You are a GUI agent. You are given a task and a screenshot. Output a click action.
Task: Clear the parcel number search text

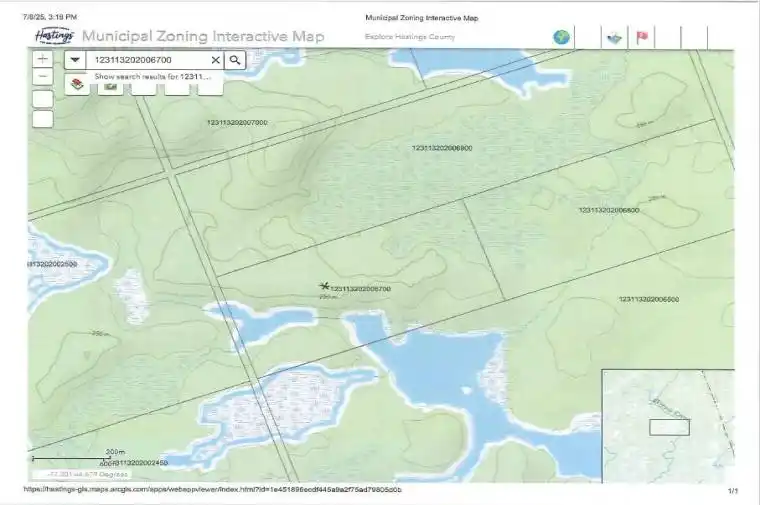pyautogui.click(x=215, y=60)
